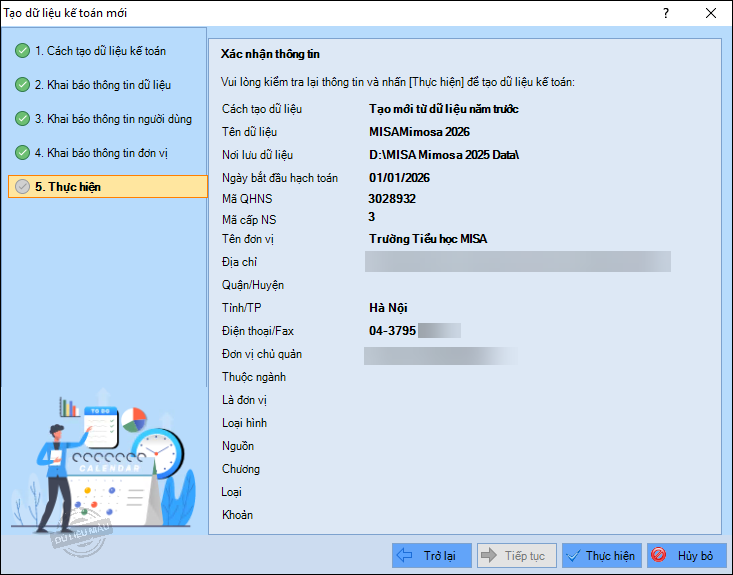Open step 1 Cách tạo dữ liệu kế toán
This screenshot has height=575, width=733.
point(100,51)
